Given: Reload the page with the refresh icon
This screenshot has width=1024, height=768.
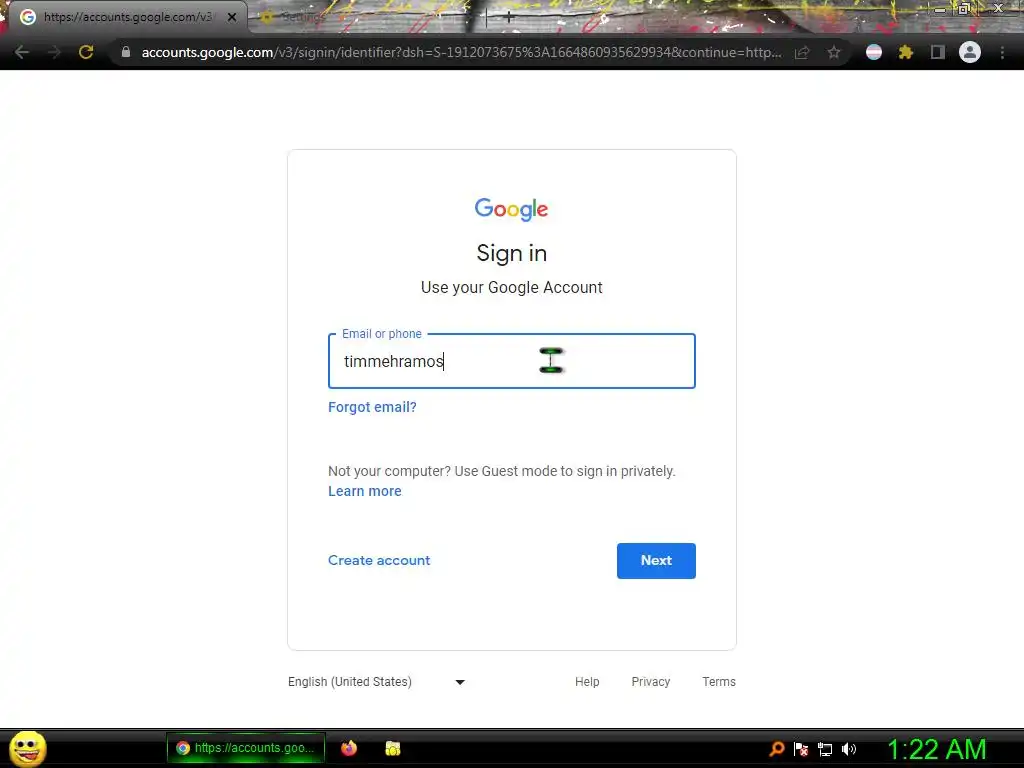Looking at the screenshot, I should 86,52.
